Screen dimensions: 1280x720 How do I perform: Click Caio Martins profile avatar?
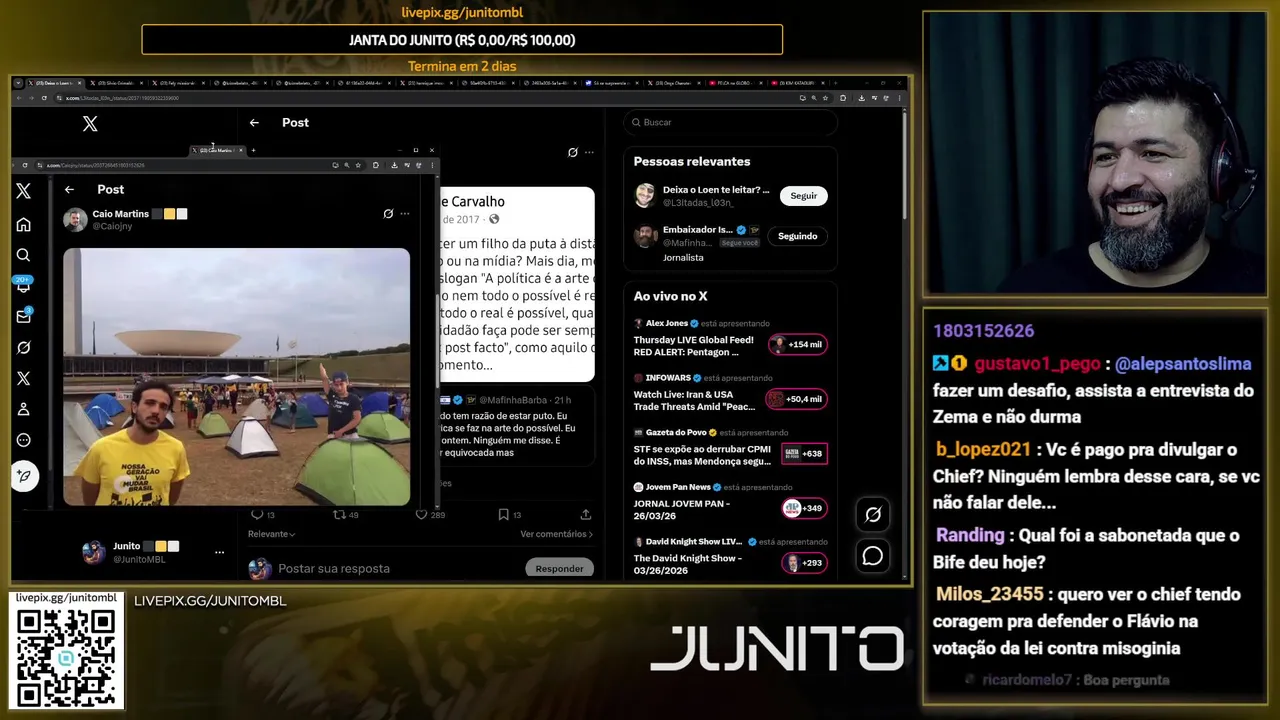pyautogui.click(x=75, y=219)
